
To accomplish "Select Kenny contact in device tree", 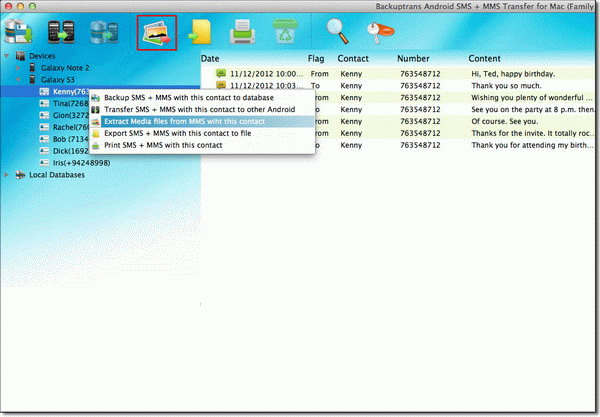I will 71,91.
